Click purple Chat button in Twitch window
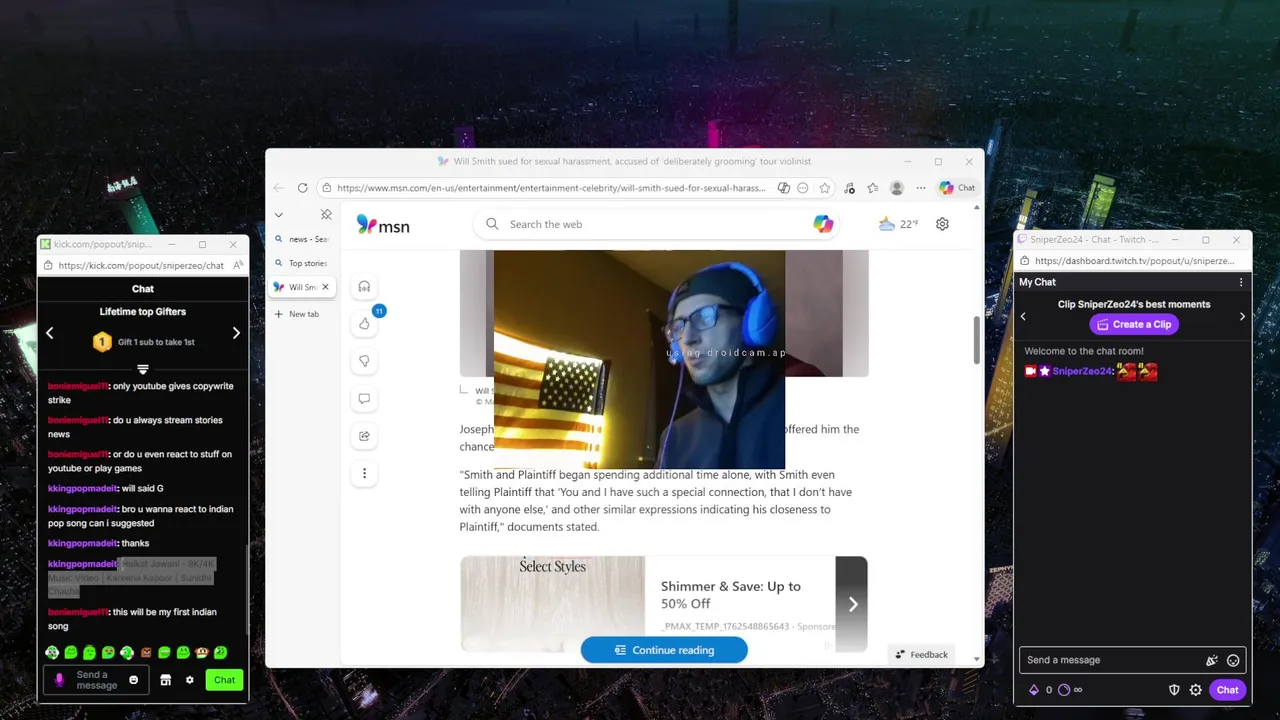The image size is (1280, 720). (x=1227, y=690)
